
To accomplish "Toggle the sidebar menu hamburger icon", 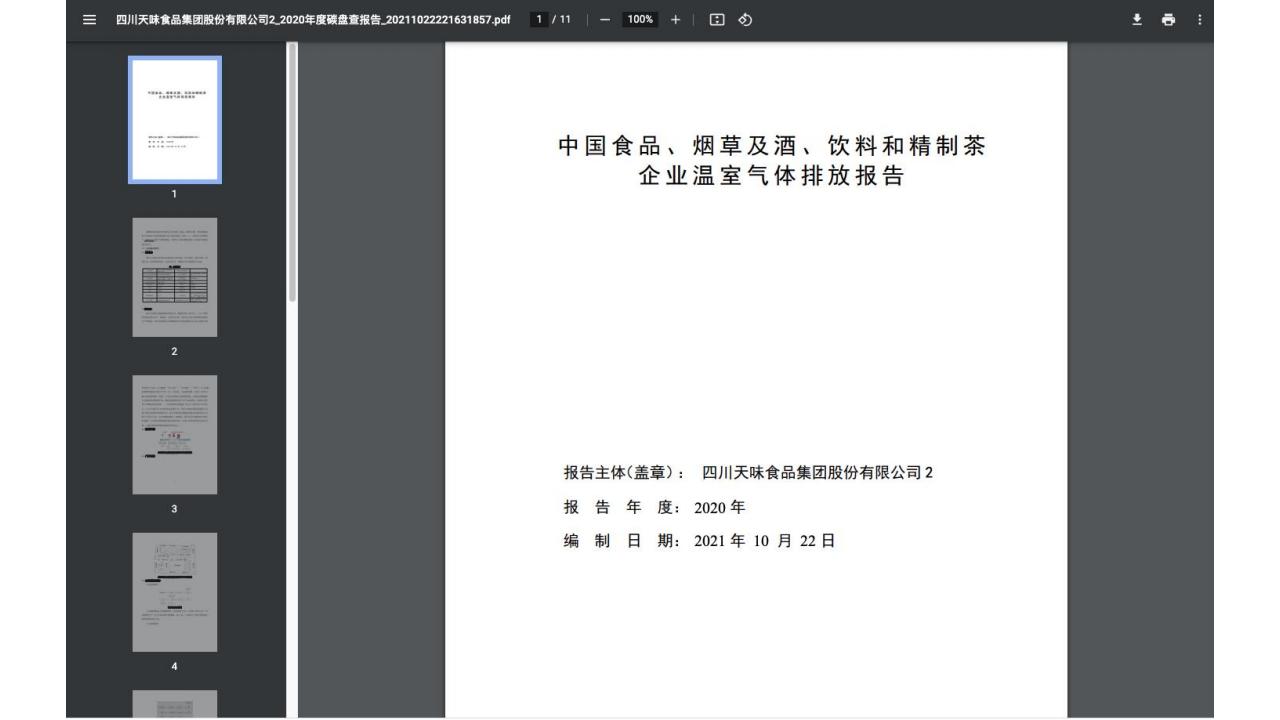I will [90, 19].
